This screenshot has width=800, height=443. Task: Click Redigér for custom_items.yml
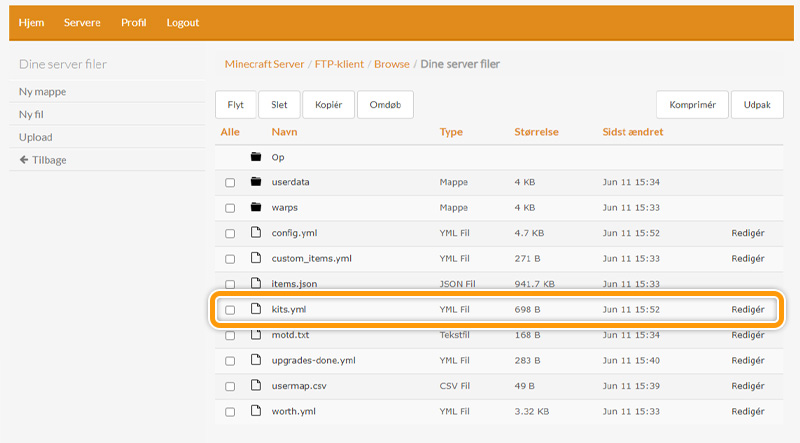(748, 258)
